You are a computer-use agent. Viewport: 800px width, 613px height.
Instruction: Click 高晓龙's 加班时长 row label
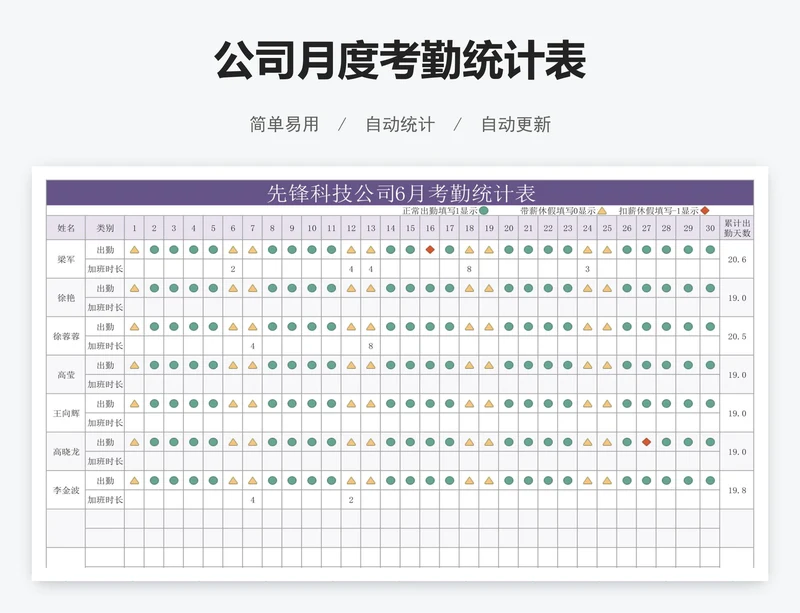pyautogui.click(x=105, y=461)
